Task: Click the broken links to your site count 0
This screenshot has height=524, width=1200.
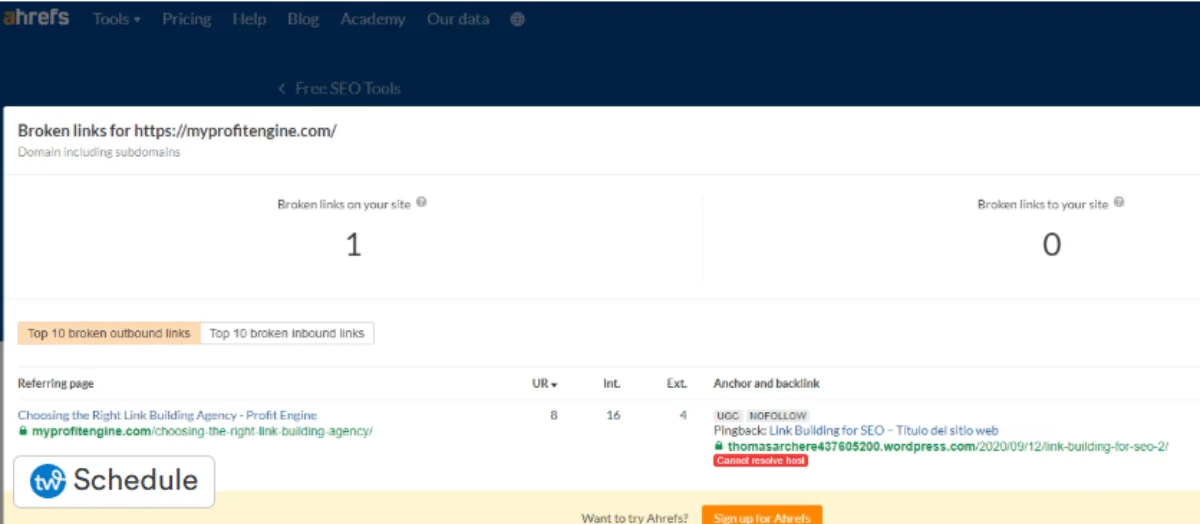Action: point(1051,245)
